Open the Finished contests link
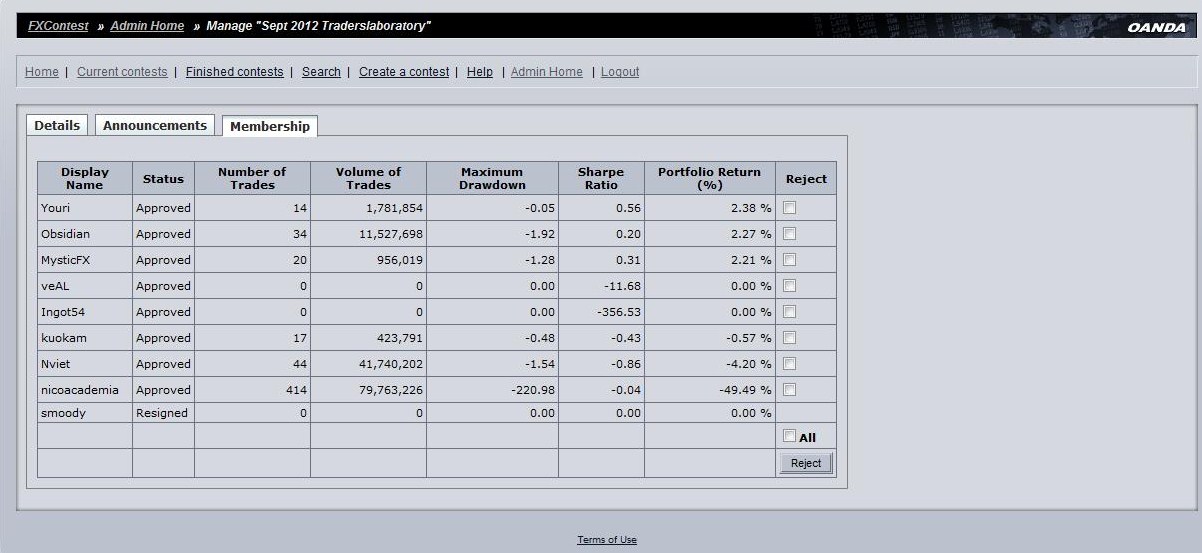 (x=235, y=72)
